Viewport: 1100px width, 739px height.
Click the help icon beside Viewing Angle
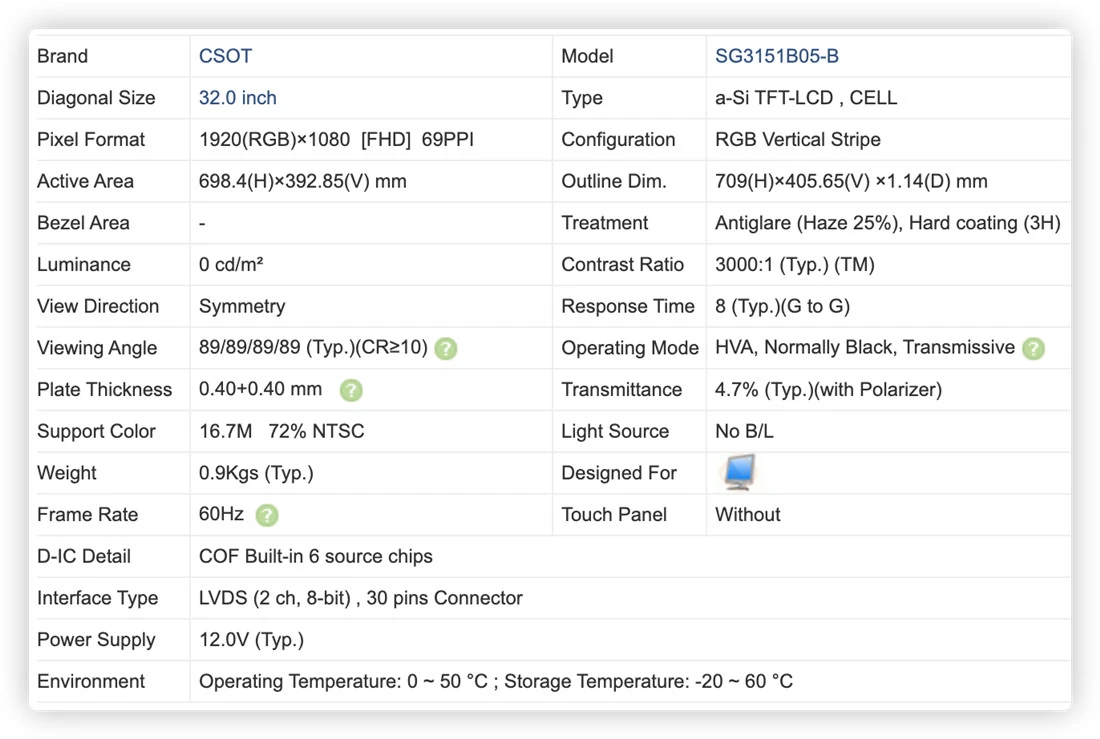[445, 348]
